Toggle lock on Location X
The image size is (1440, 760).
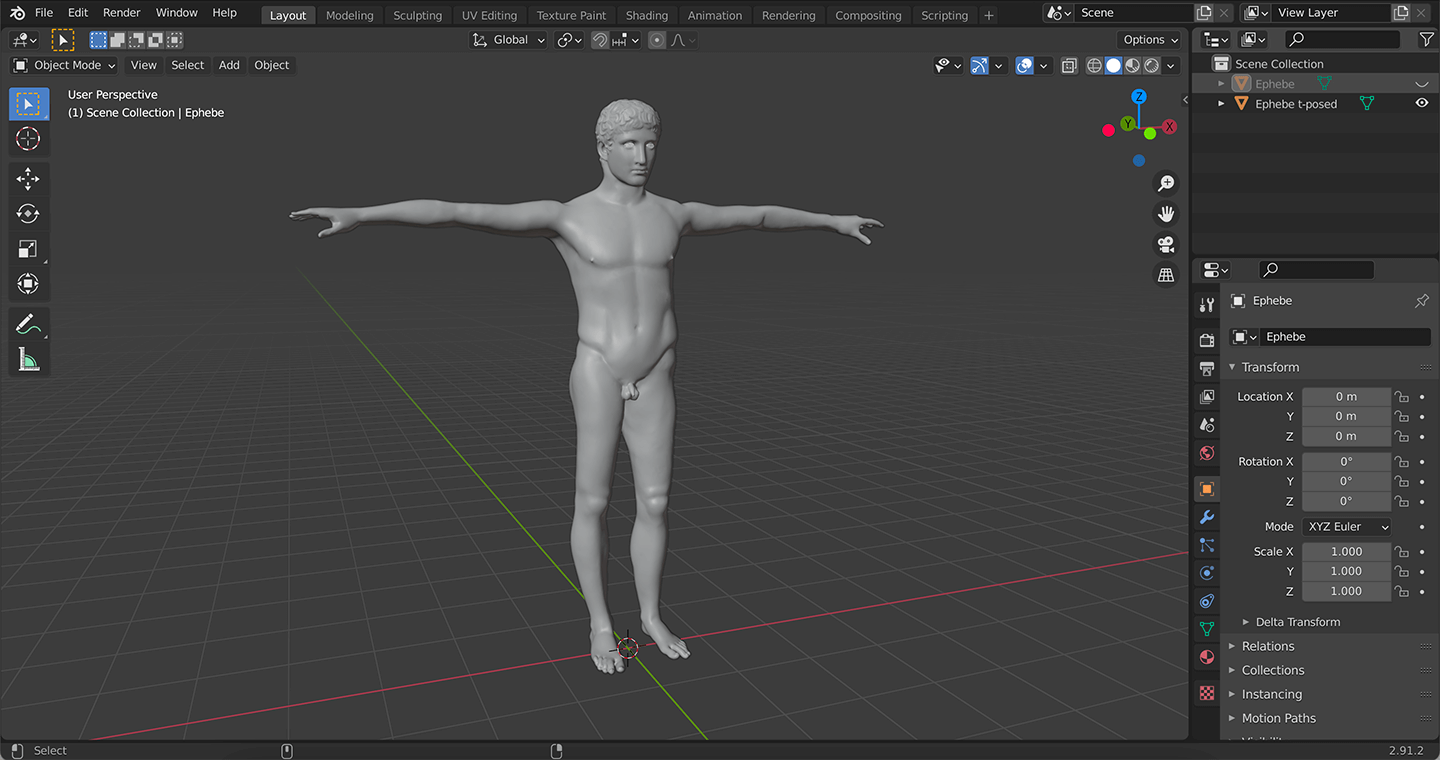1402,397
